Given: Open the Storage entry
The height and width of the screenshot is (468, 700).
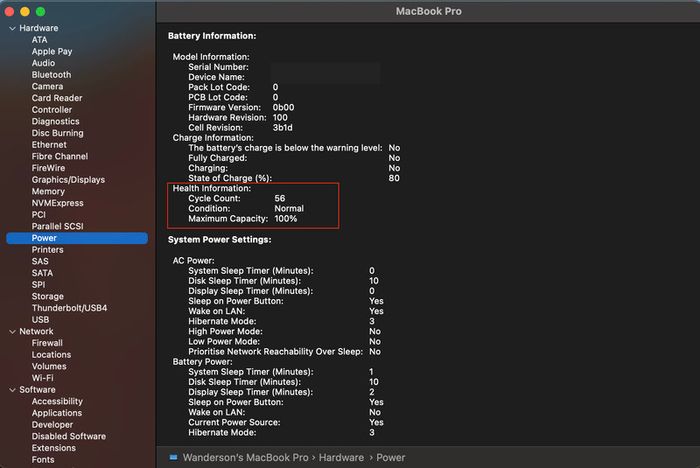Looking at the screenshot, I should pyautogui.click(x=48, y=296).
